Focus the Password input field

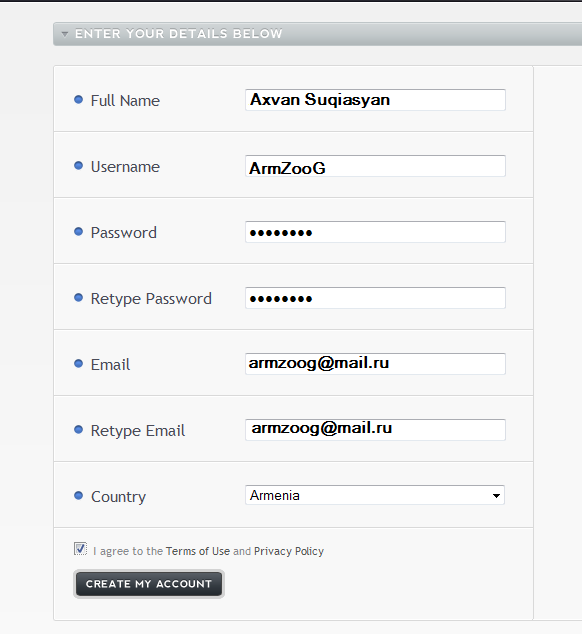coord(375,232)
